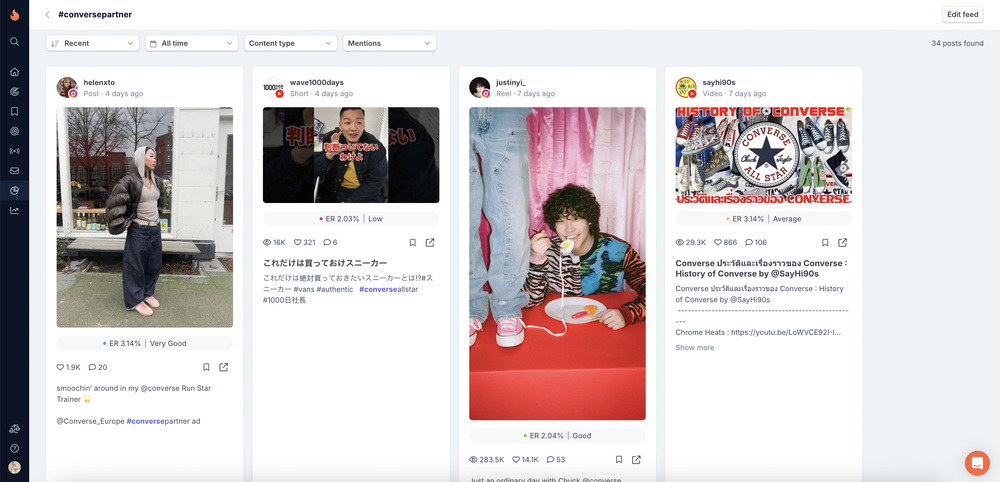Image resolution: width=1000 pixels, height=482 pixels.
Task: Open the broadcast signal icon in sidebar
Action: [15, 151]
